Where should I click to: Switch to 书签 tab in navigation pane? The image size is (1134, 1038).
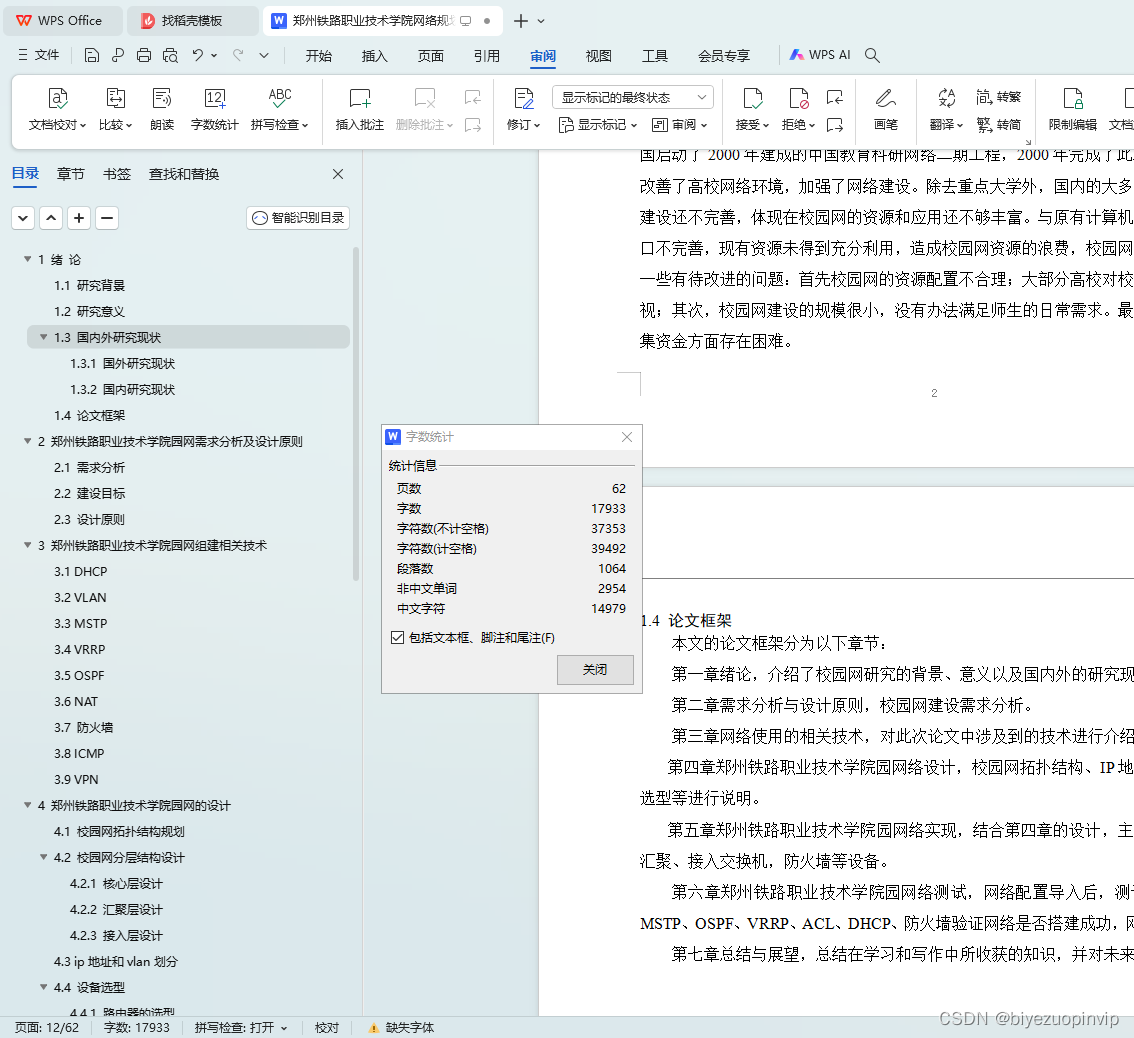[117, 174]
